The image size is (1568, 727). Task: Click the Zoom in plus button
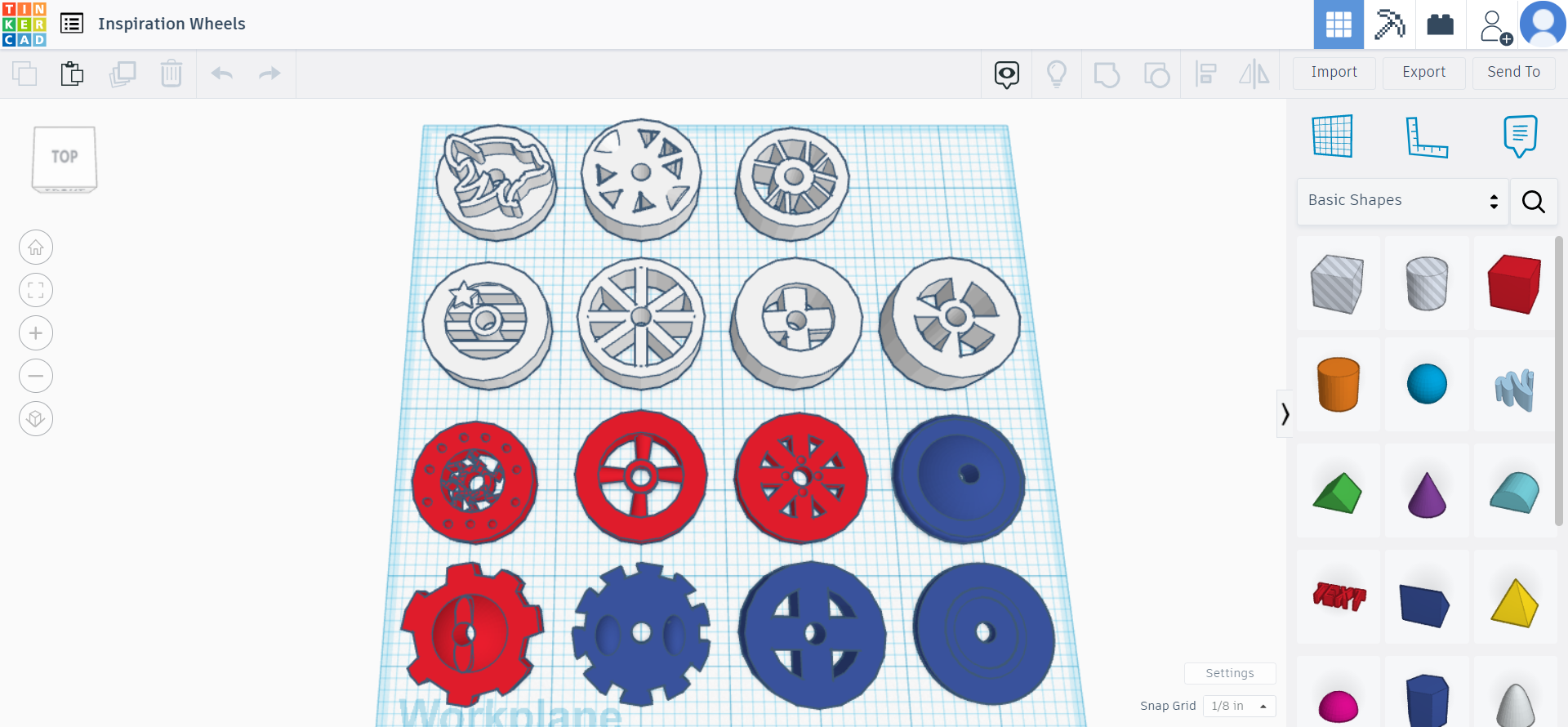[36, 333]
